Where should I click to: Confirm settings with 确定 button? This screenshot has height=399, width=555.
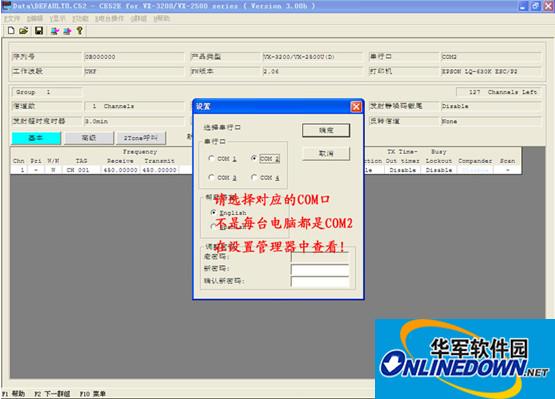(x=326, y=130)
